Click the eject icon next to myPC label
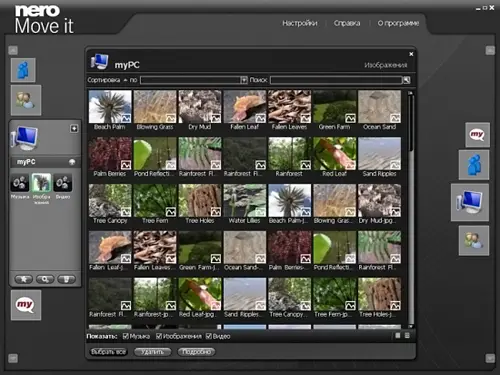 72,162
